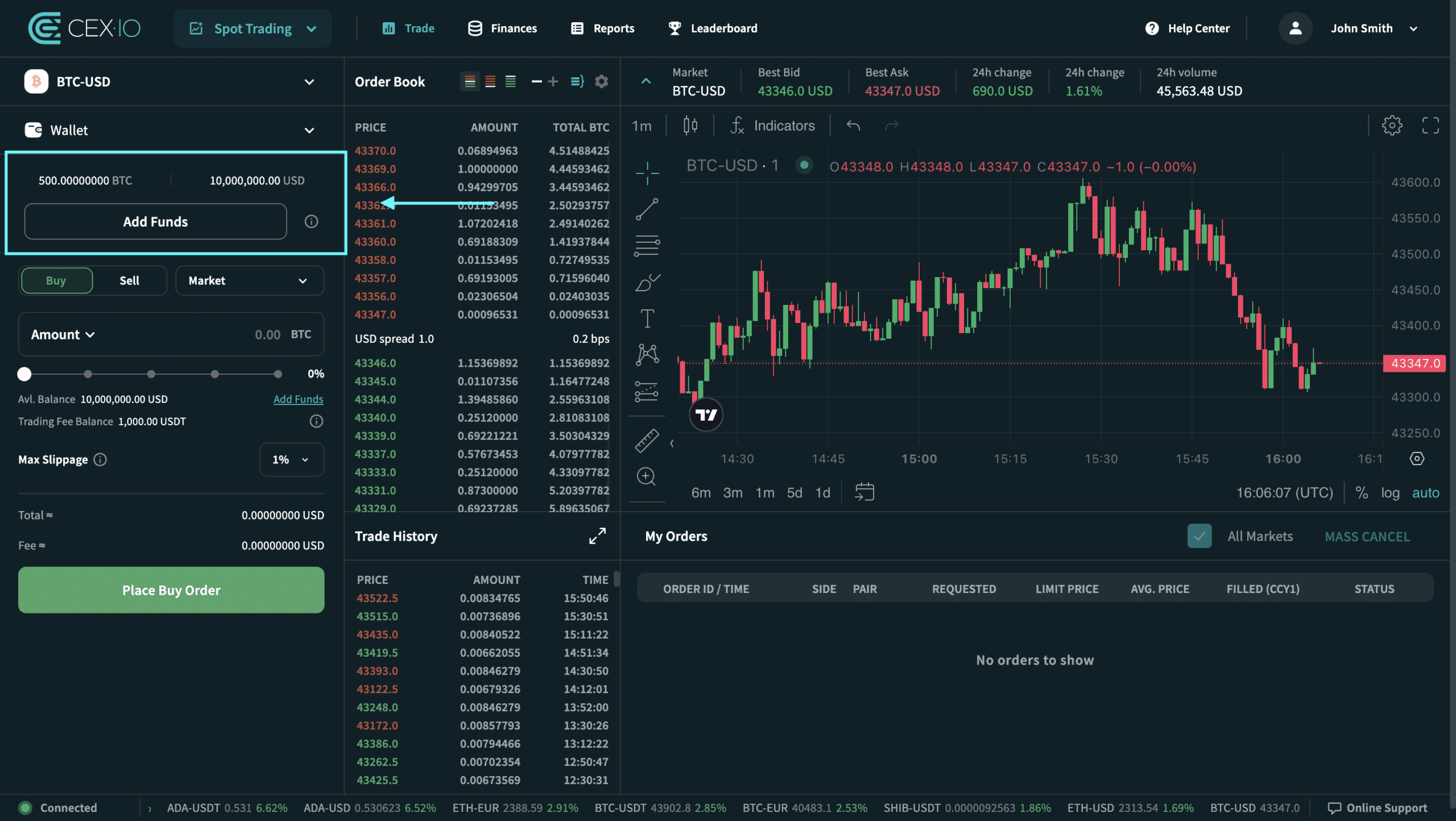Screen dimensions: 1456x821
Task: Select the patterns drawing tool
Action: point(647,355)
